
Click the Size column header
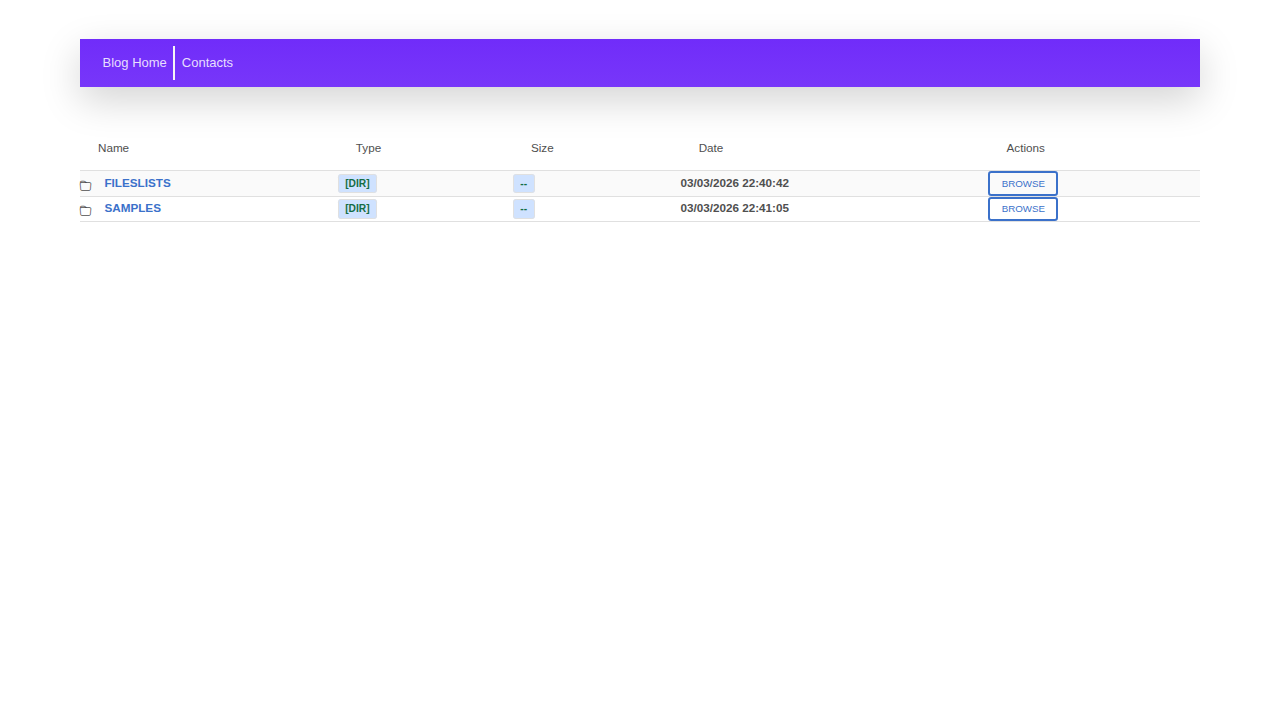point(542,148)
